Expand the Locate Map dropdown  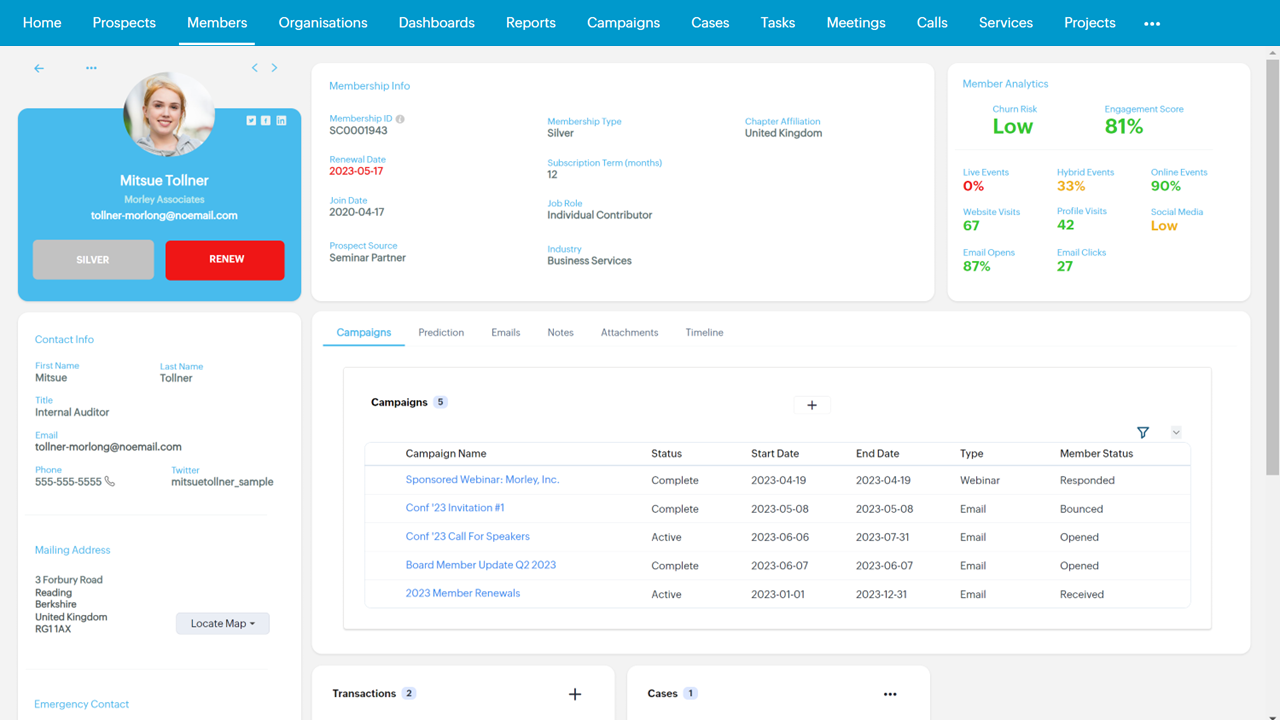222,623
